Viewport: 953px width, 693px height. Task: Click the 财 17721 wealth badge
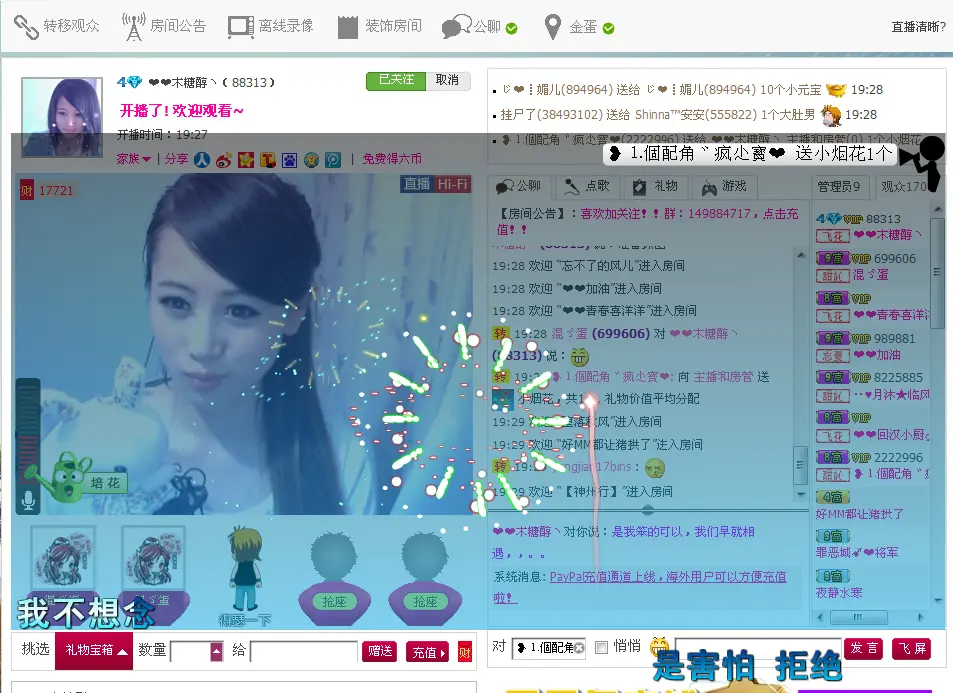coord(46,190)
